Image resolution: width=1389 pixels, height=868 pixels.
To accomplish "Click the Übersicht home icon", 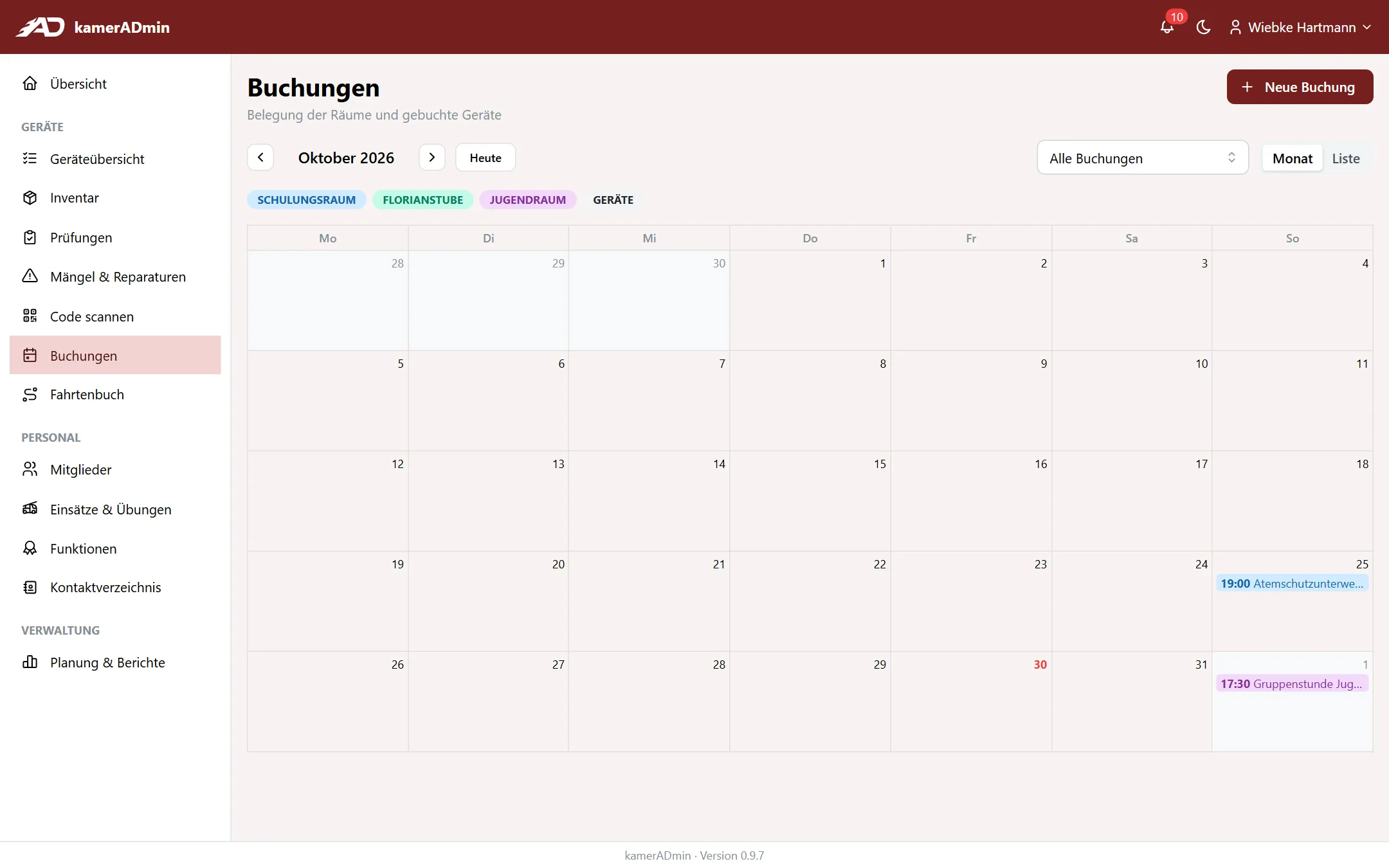I will point(30,84).
